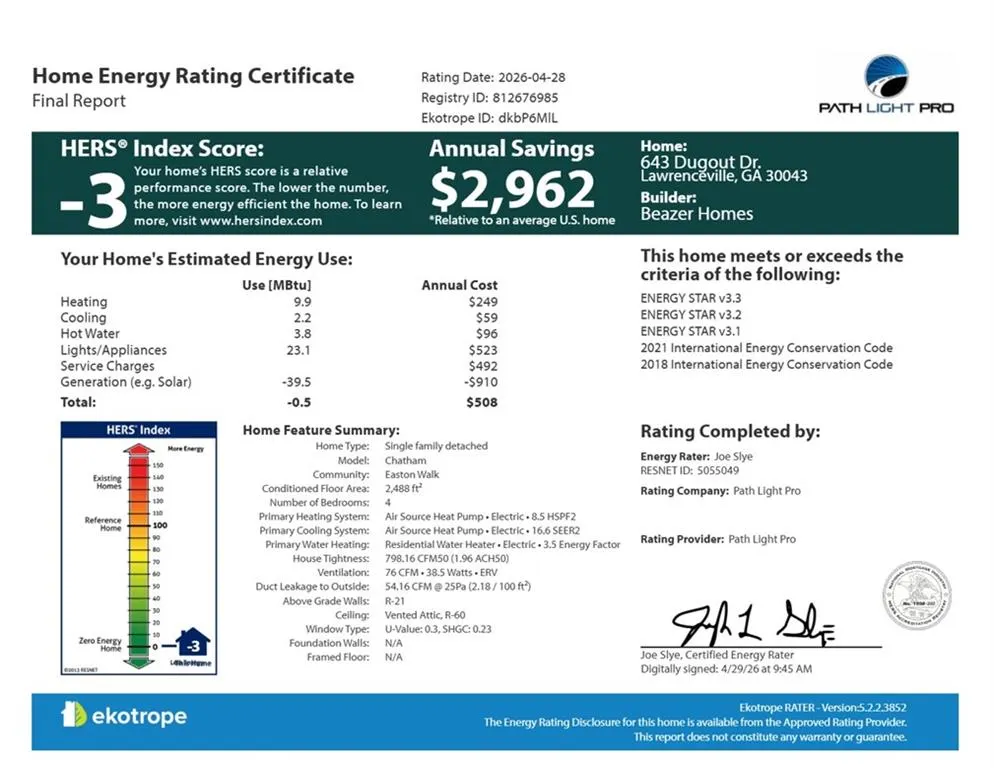994x768 pixels.
Task: Click the 2021 International Energy Conservation Code line
Action: pos(766,348)
